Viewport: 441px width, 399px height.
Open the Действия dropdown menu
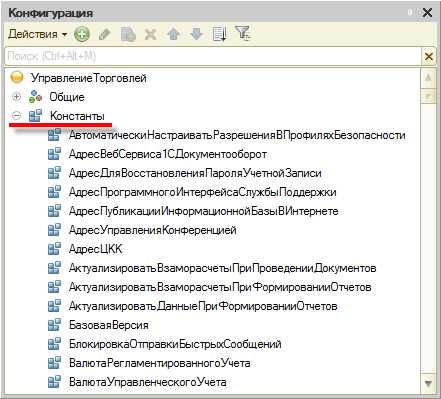pyautogui.click(x=37, y=34)
